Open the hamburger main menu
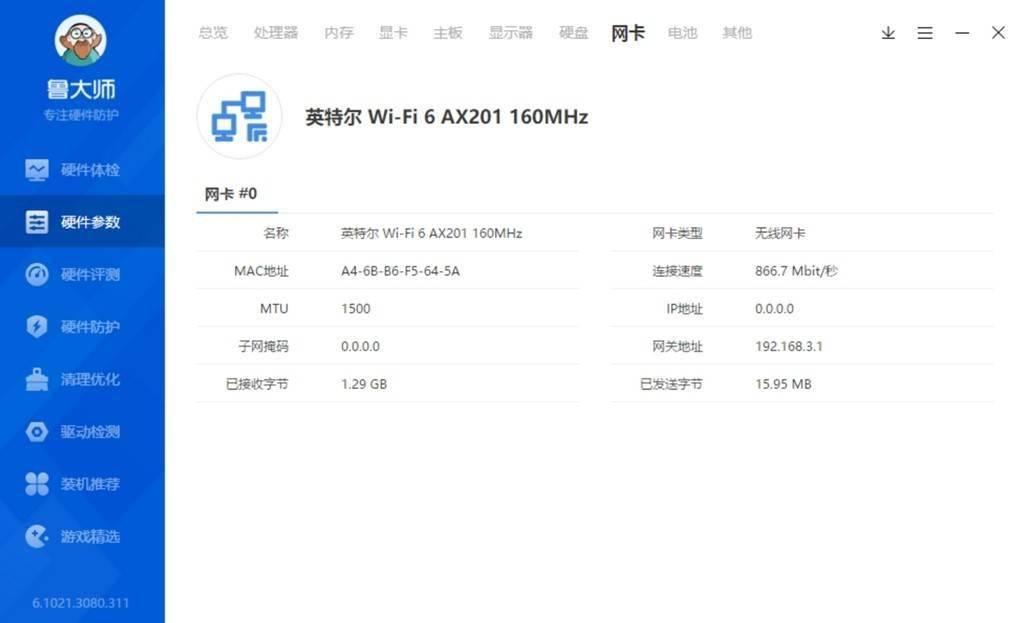The width and height of the screenshot is (1024, 623). click(x=925, y=33)
